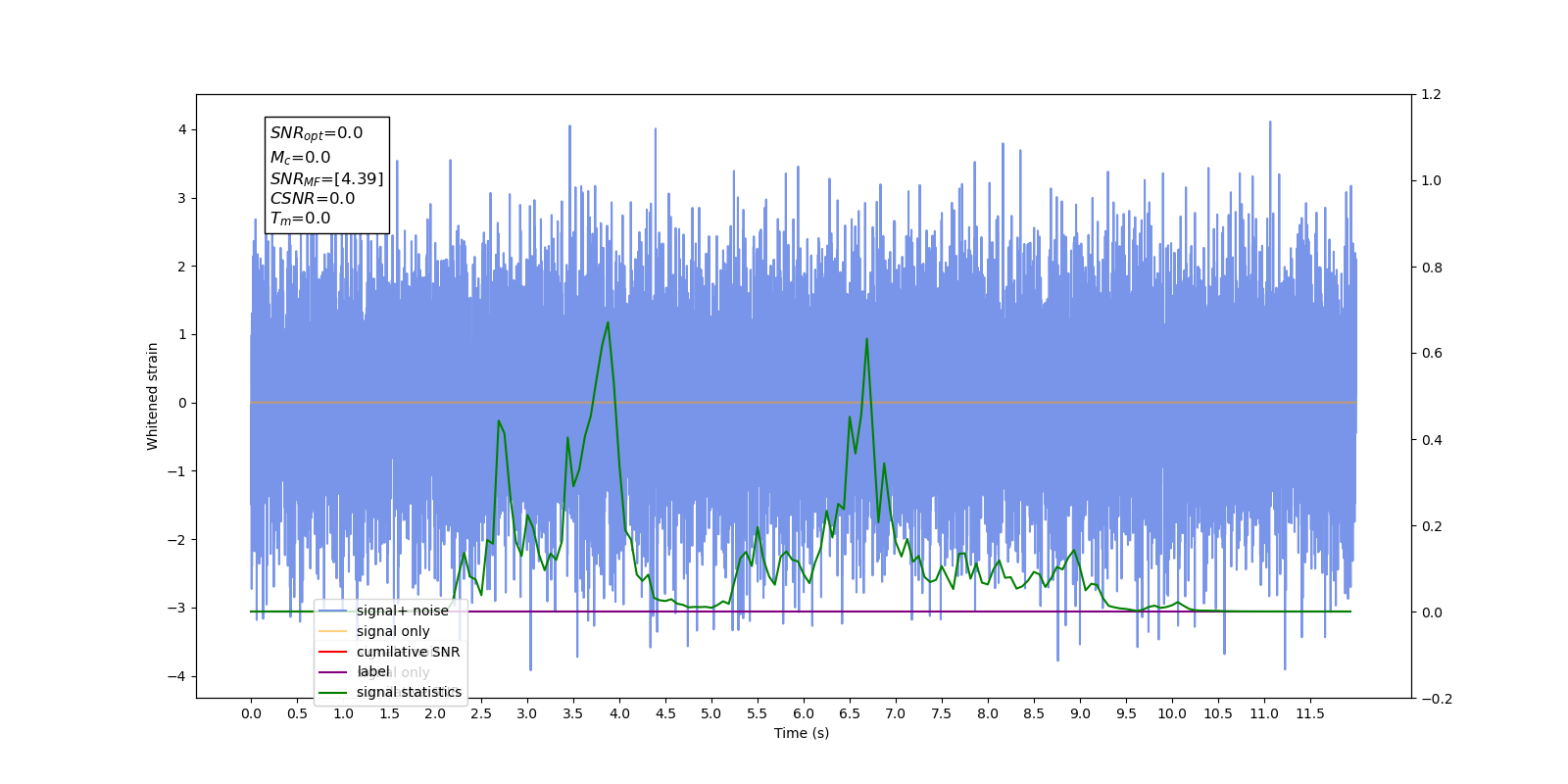
Task: Click the 10.5 tick on the time axis
Action: [x=1218, y=713]
